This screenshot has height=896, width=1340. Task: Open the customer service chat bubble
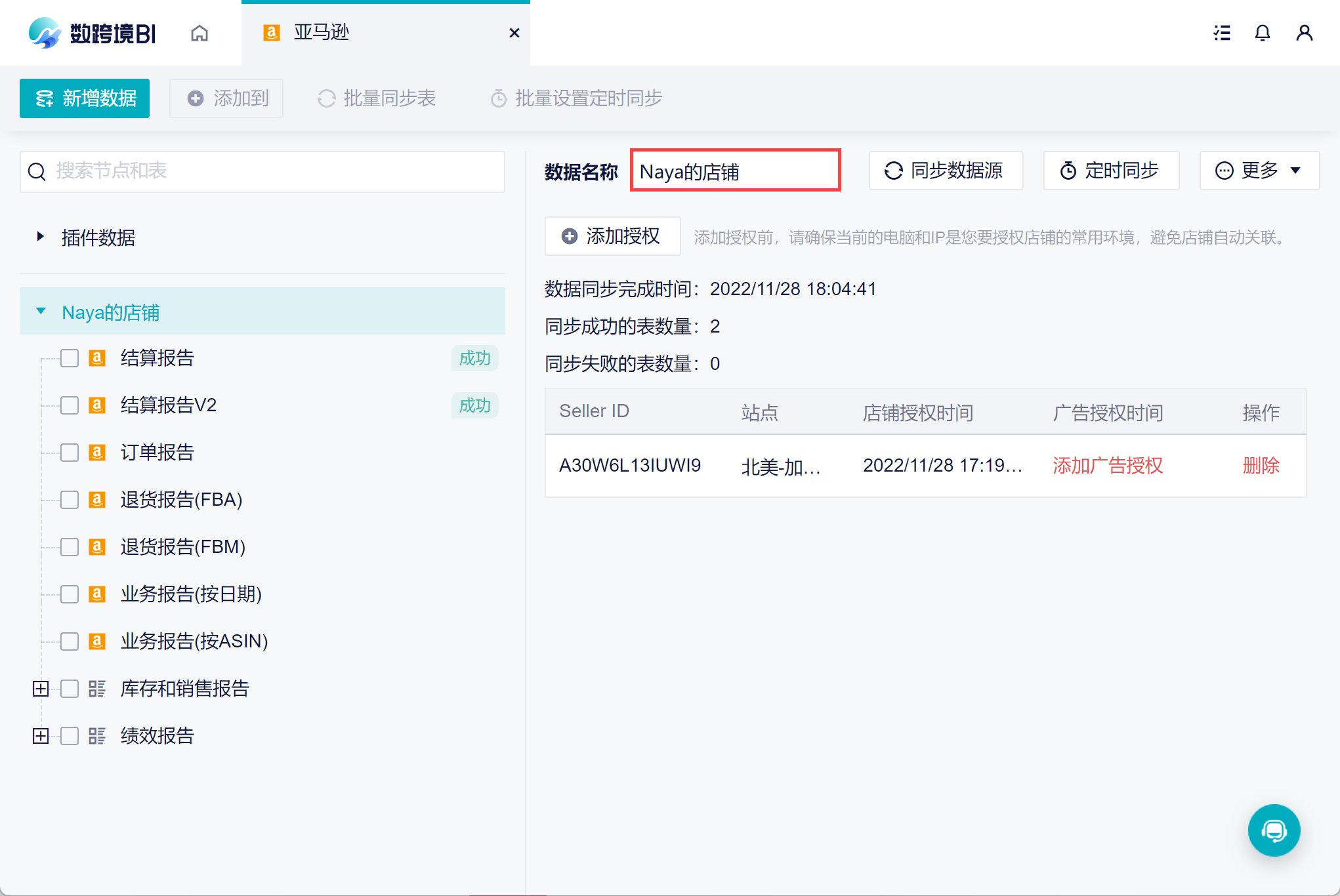(x=1274, y=830)
